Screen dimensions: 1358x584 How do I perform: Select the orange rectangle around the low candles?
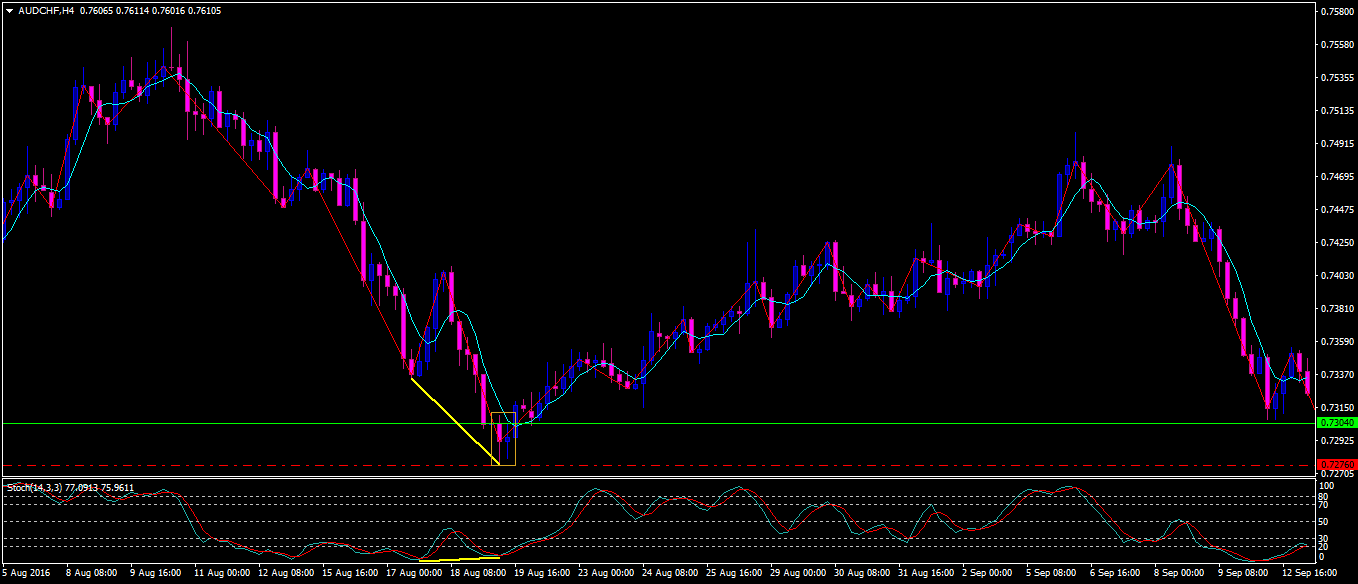click(x=515, y=440)
